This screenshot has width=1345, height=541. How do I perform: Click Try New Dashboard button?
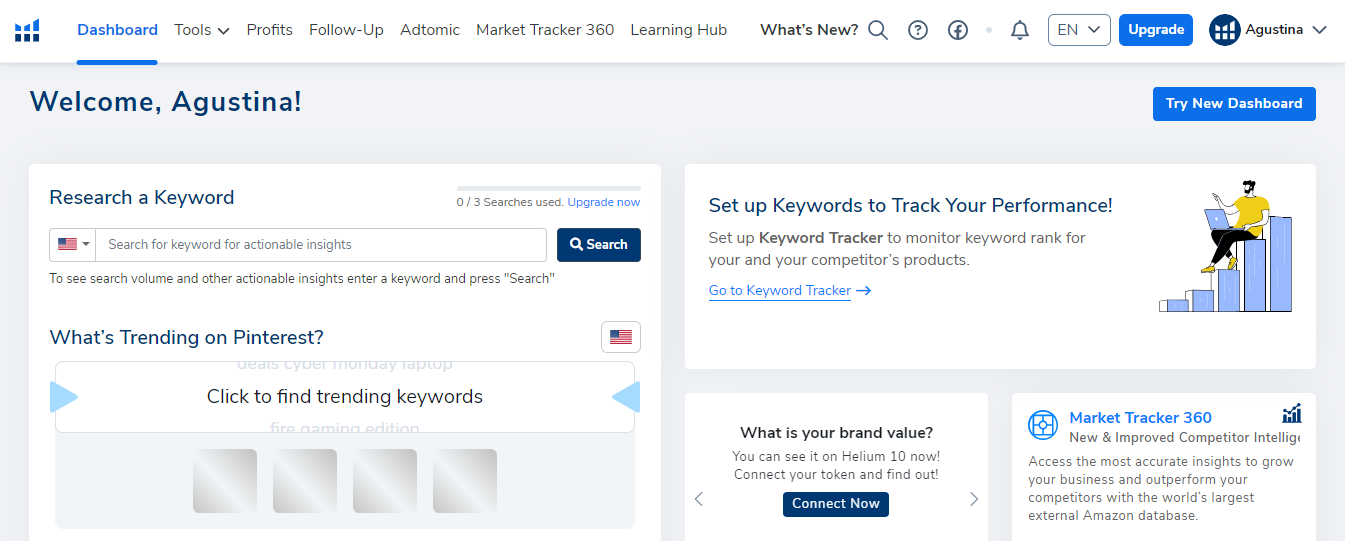pyautogui.click(x=1234, y=104)
